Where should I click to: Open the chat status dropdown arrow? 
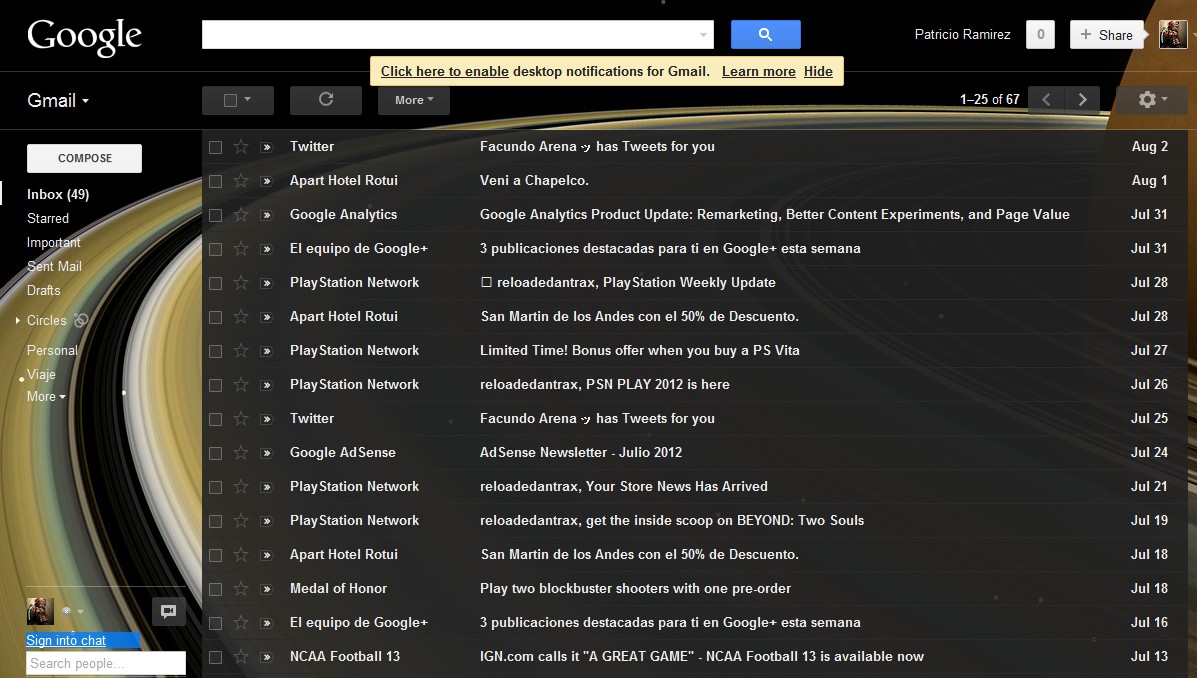click(x=80, y=612)
